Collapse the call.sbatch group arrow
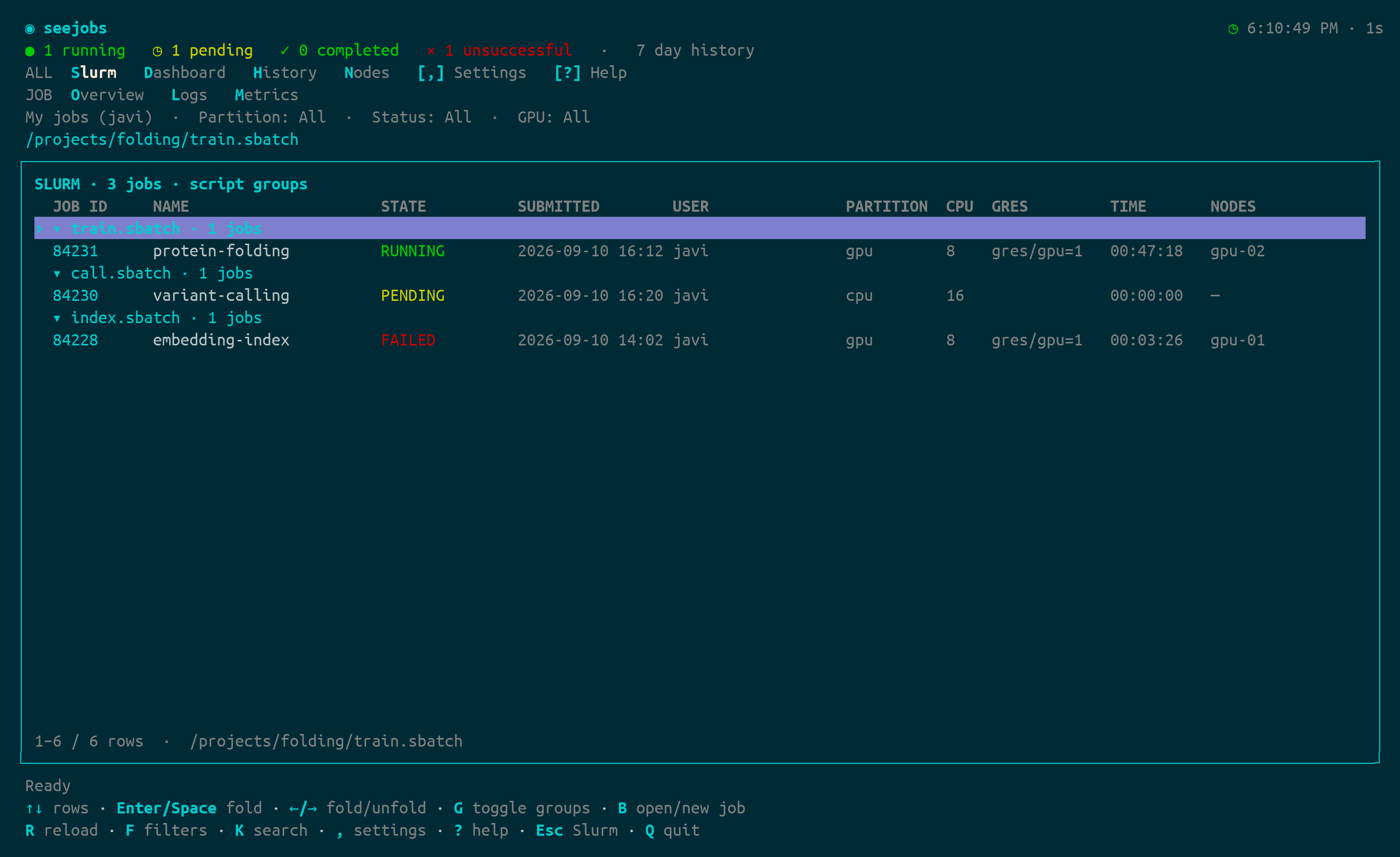The height and width of the screenshot is (857, 1400). coord(57,274)
